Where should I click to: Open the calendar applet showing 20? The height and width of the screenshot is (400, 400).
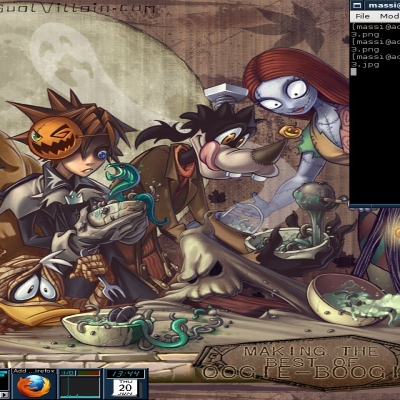pos(125,388)
